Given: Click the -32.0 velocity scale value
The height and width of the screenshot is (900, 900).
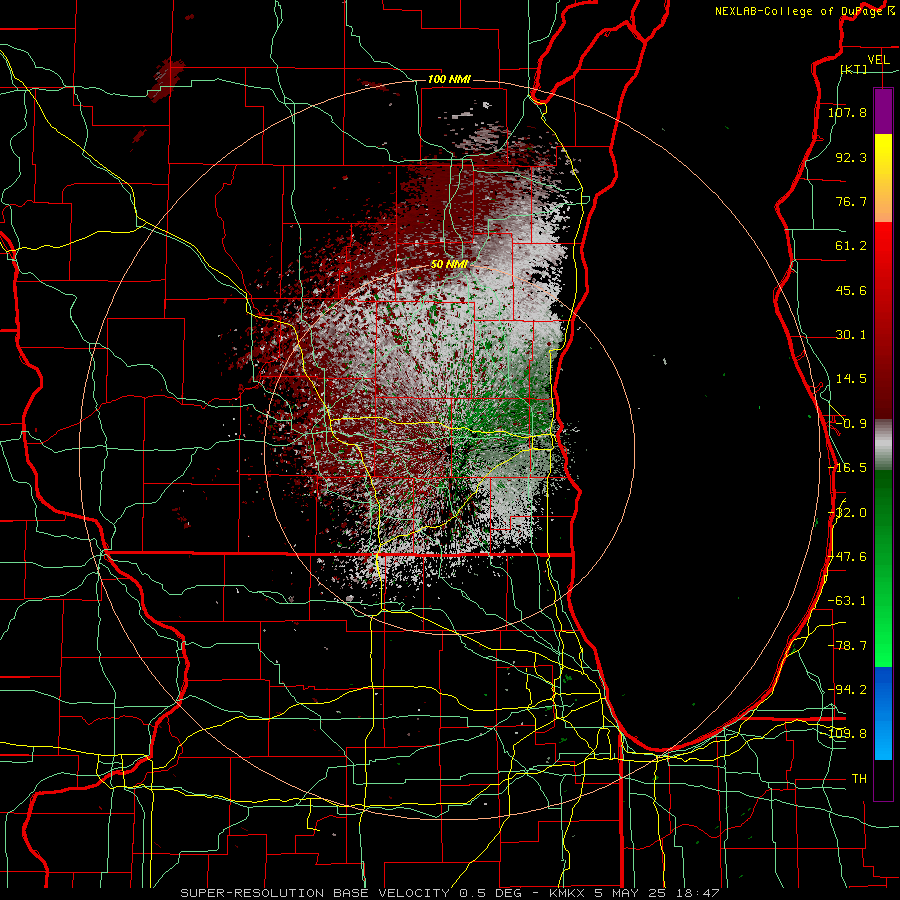Looking at the screenshot, I should (847, 513).
